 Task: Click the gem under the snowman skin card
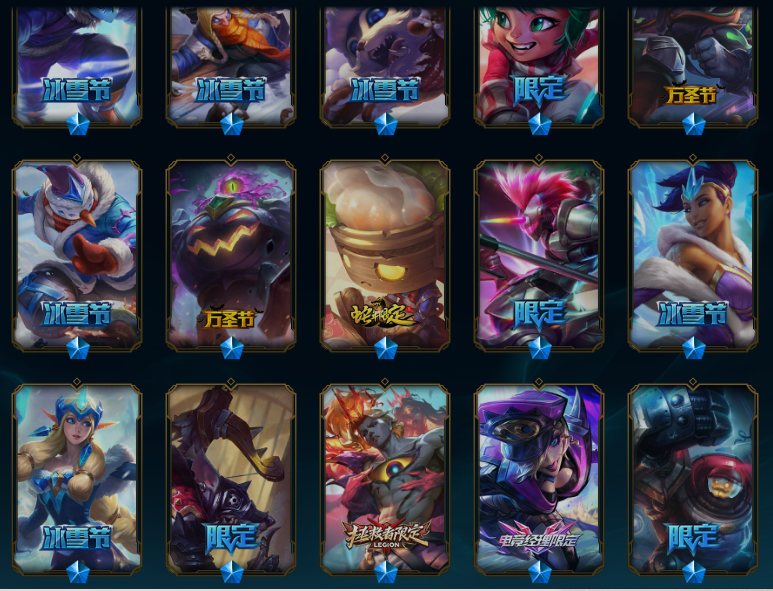77,348
